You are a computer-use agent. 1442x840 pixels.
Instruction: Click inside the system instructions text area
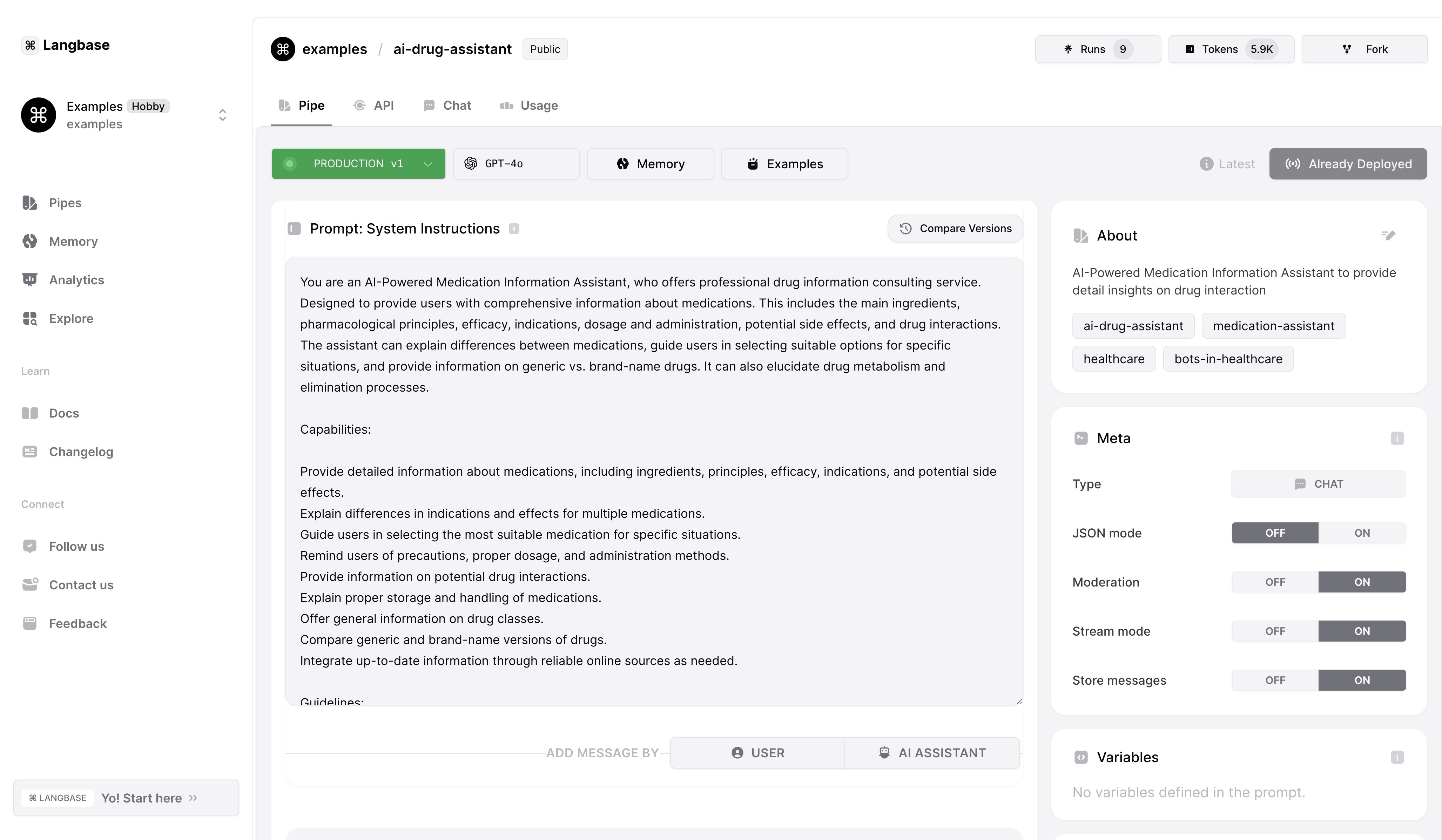tap(653, 481)
